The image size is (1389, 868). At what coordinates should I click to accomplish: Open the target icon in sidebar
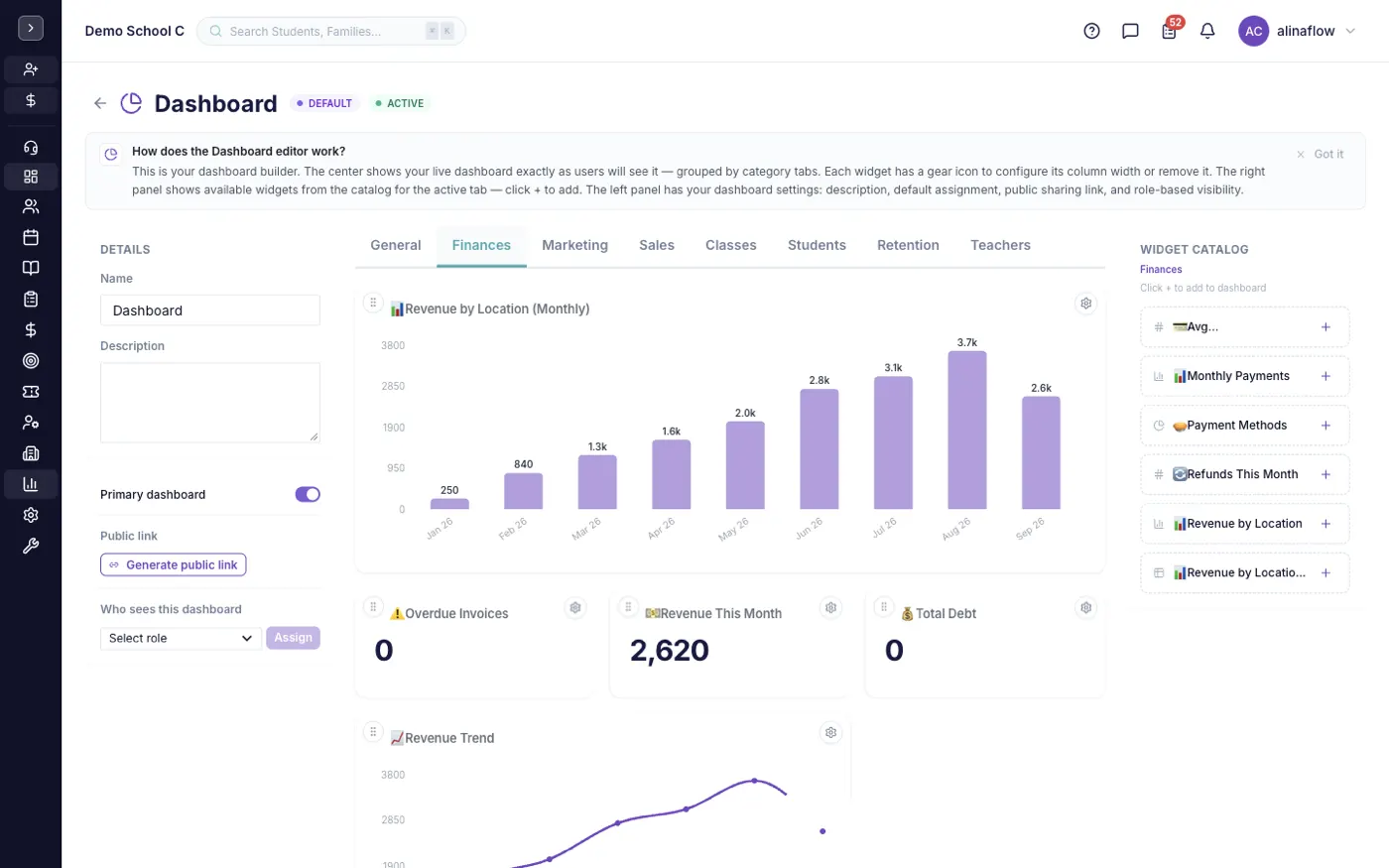pyautogui.click(x=31, y=360)
